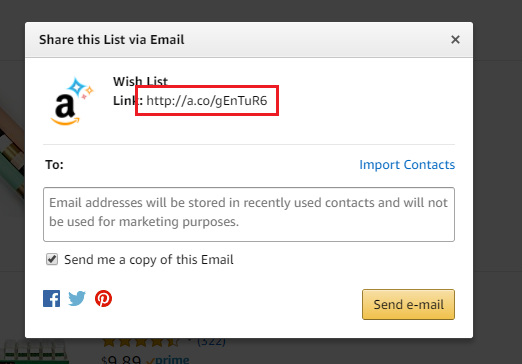Share the list via Twitter icon
Image resolution: width=522 pixels, height=364 pixels.
(77, 298)
